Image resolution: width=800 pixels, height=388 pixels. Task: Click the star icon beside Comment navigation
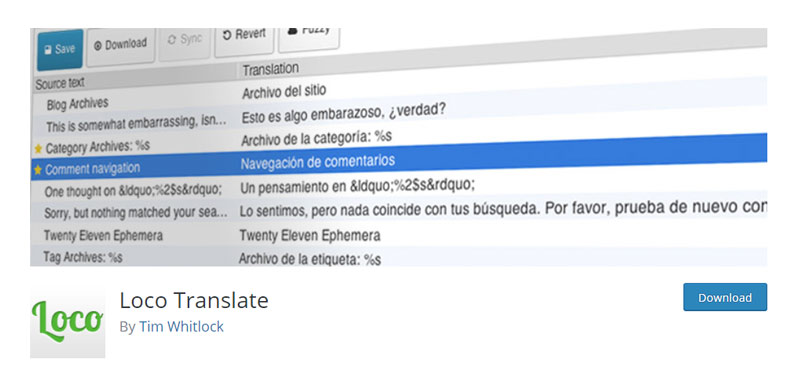click(x=37, y=171)
